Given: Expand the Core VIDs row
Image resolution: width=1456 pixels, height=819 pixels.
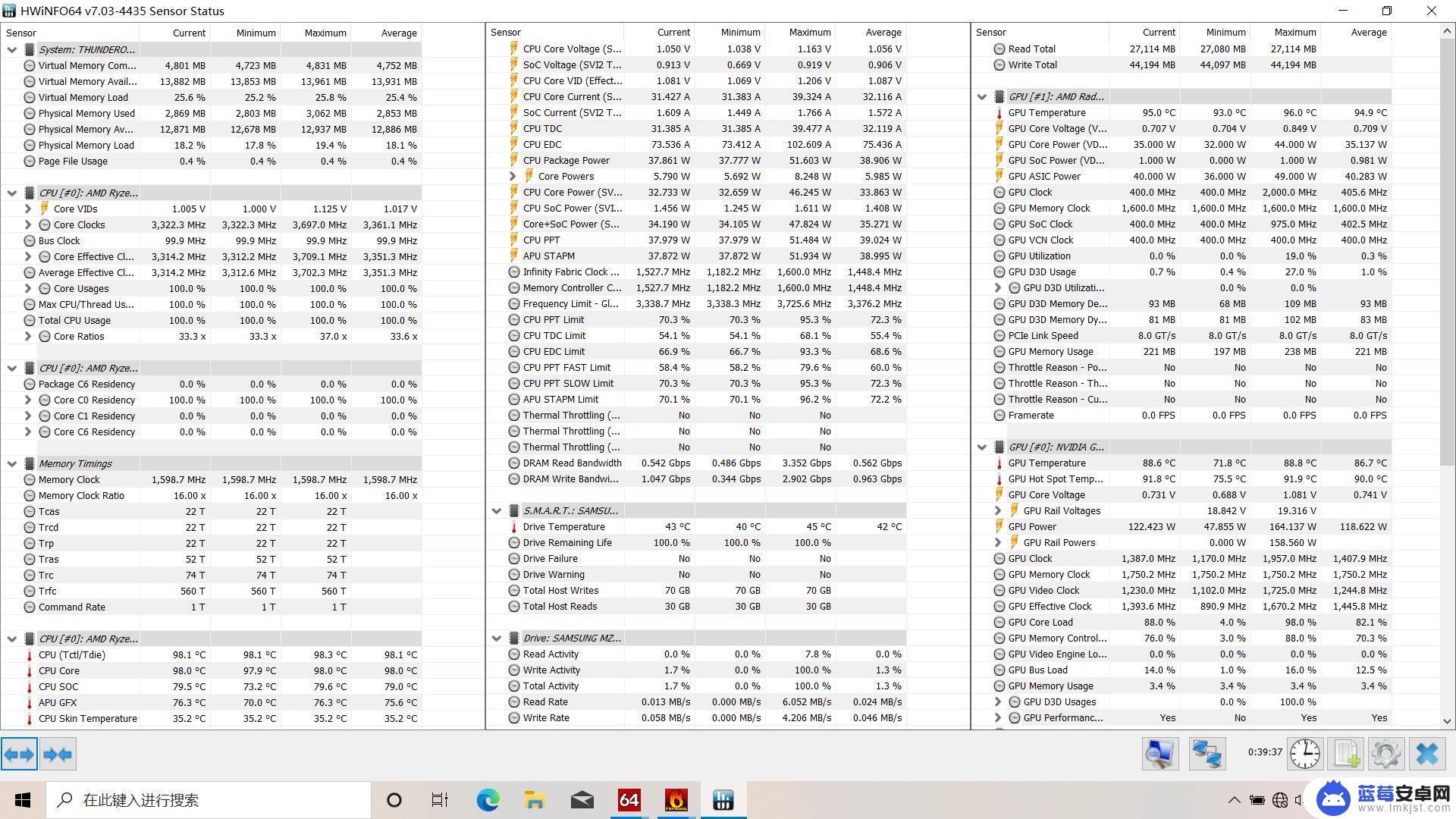Looking at the screenshot, I should tap(28, 209).
